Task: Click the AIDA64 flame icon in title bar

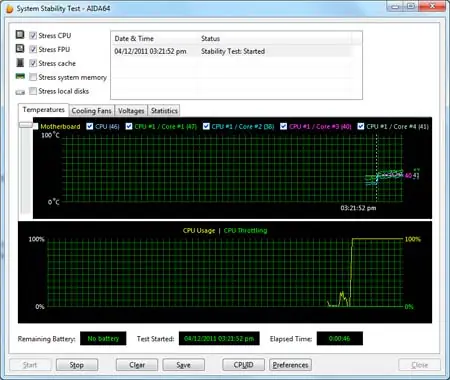Action: [9, 9]
